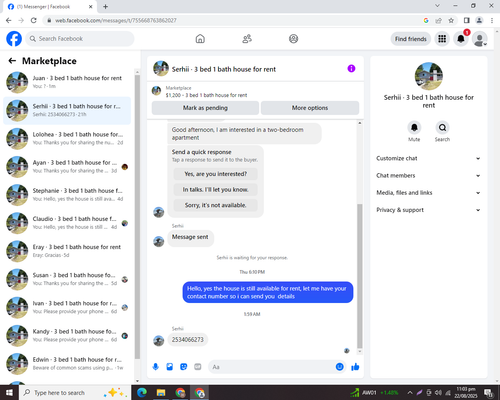Open Edwin's conversation in the list
Viewport: 500px width, 400px height.
(x=67, y=364)
